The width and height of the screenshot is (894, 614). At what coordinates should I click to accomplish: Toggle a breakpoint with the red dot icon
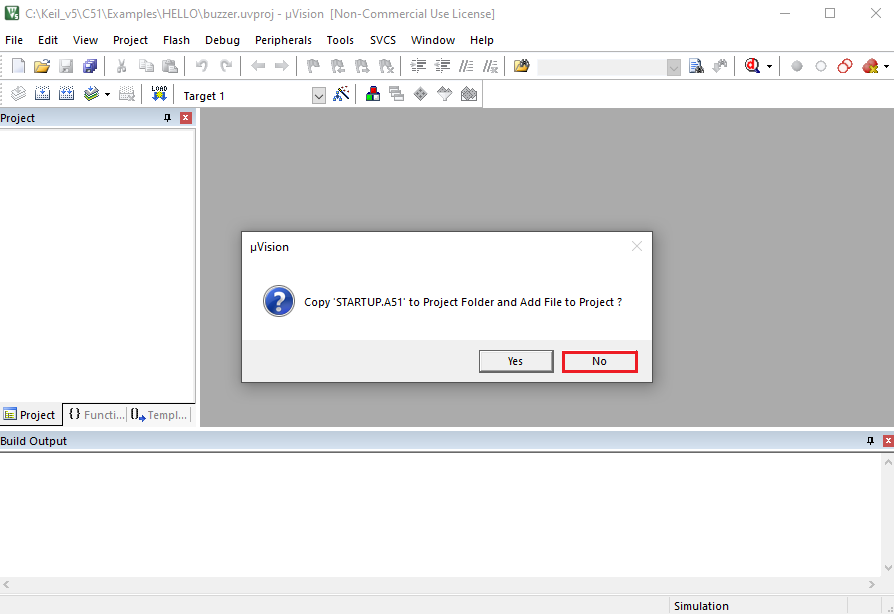tap(797, 66)
